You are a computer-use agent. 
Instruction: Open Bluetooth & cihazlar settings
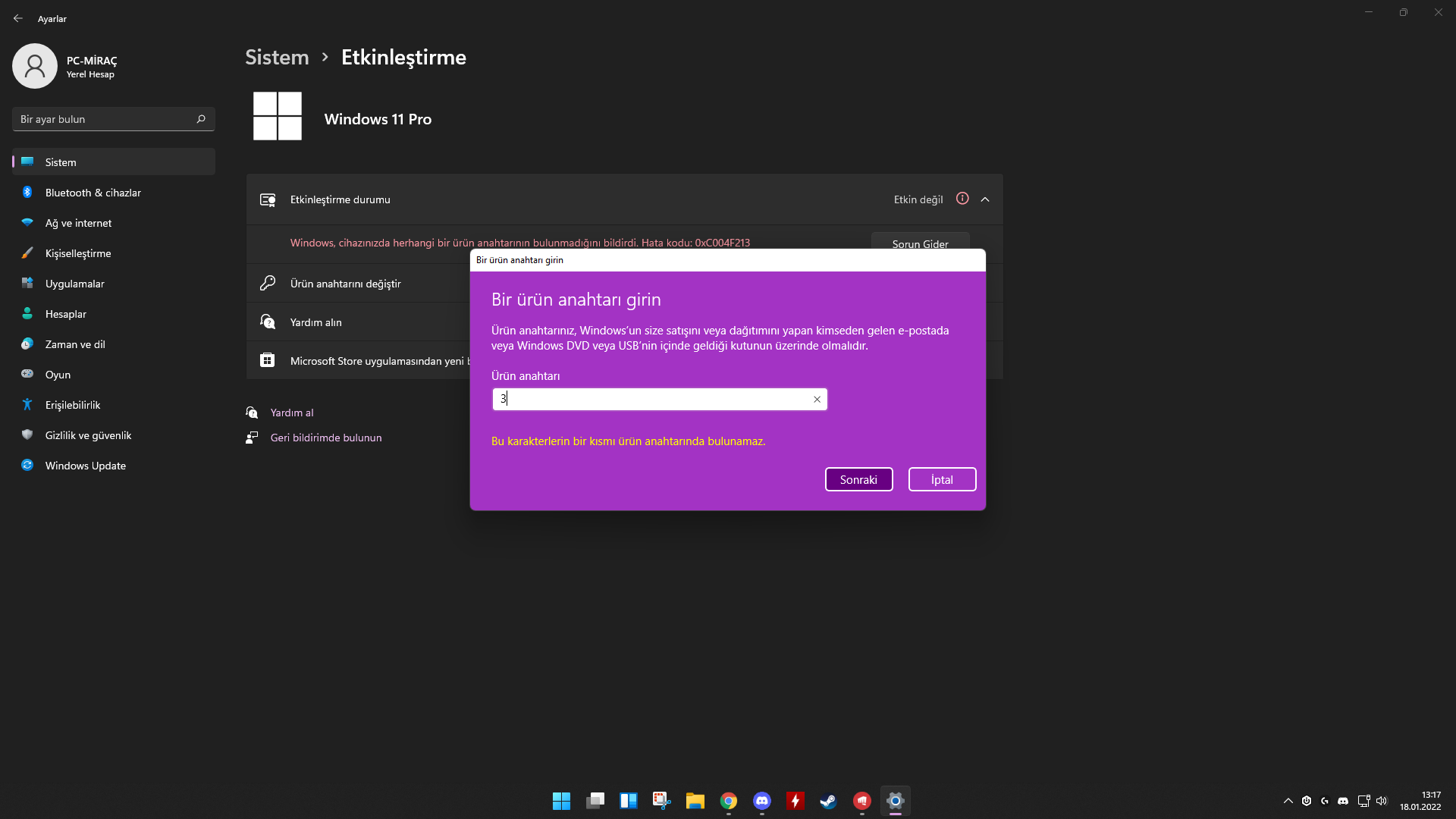[93, 193]
